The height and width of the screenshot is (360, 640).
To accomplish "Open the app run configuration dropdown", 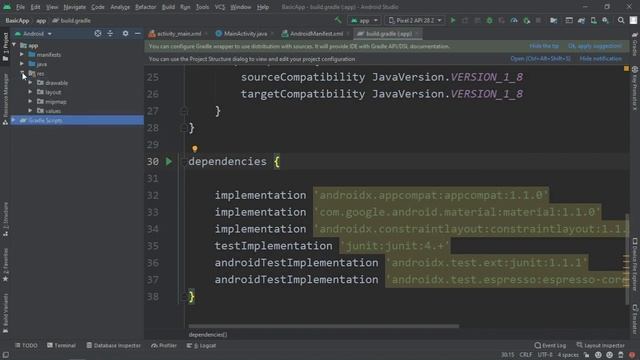I will (x=364, y=20).
